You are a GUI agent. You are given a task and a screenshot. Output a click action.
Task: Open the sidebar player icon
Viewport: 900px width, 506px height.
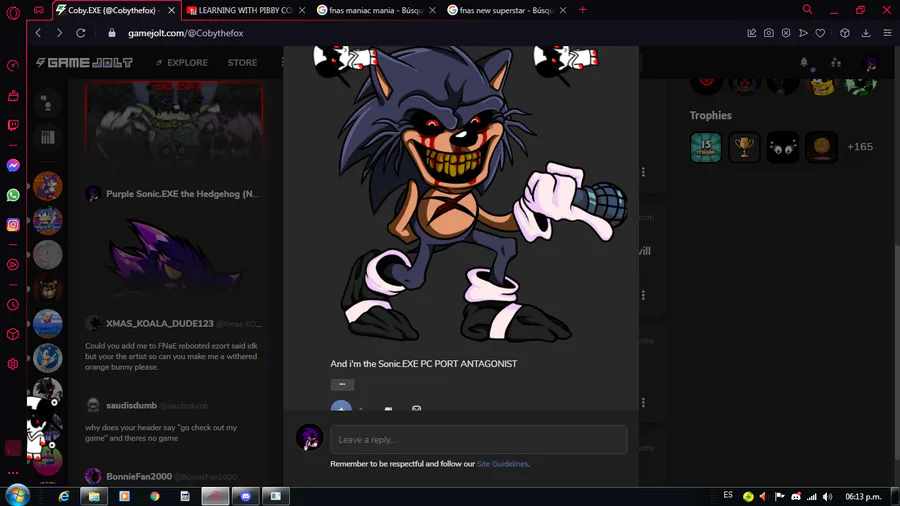click(x=13, y=264)
